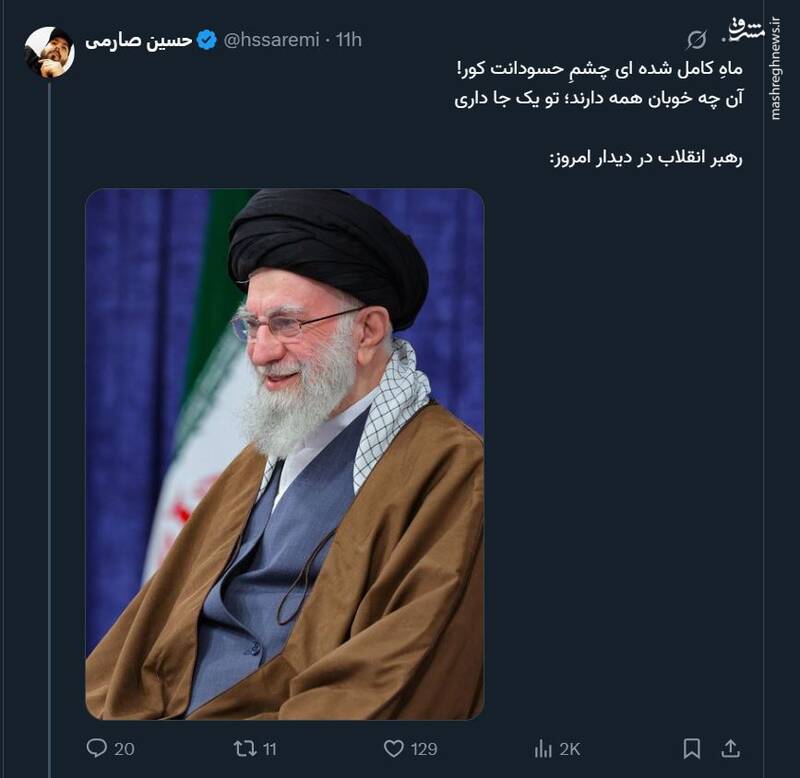Viewport: 800px width, 778px height.
Task: Click the reply speech bubble icon
Action: point(96,748)
